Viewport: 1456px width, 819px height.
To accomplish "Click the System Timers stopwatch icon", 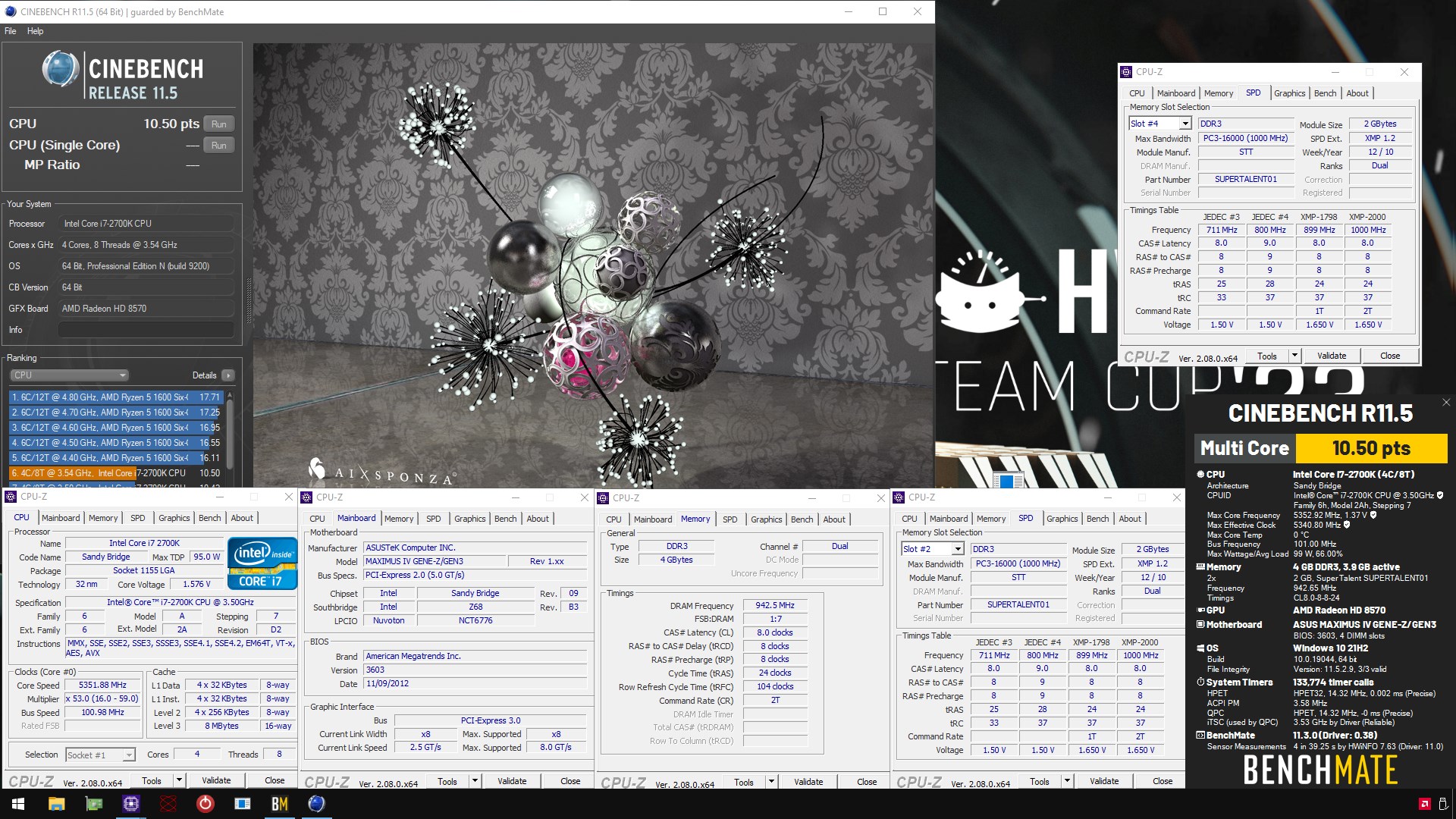I will pyautogui.click(x=1200, y=682).
